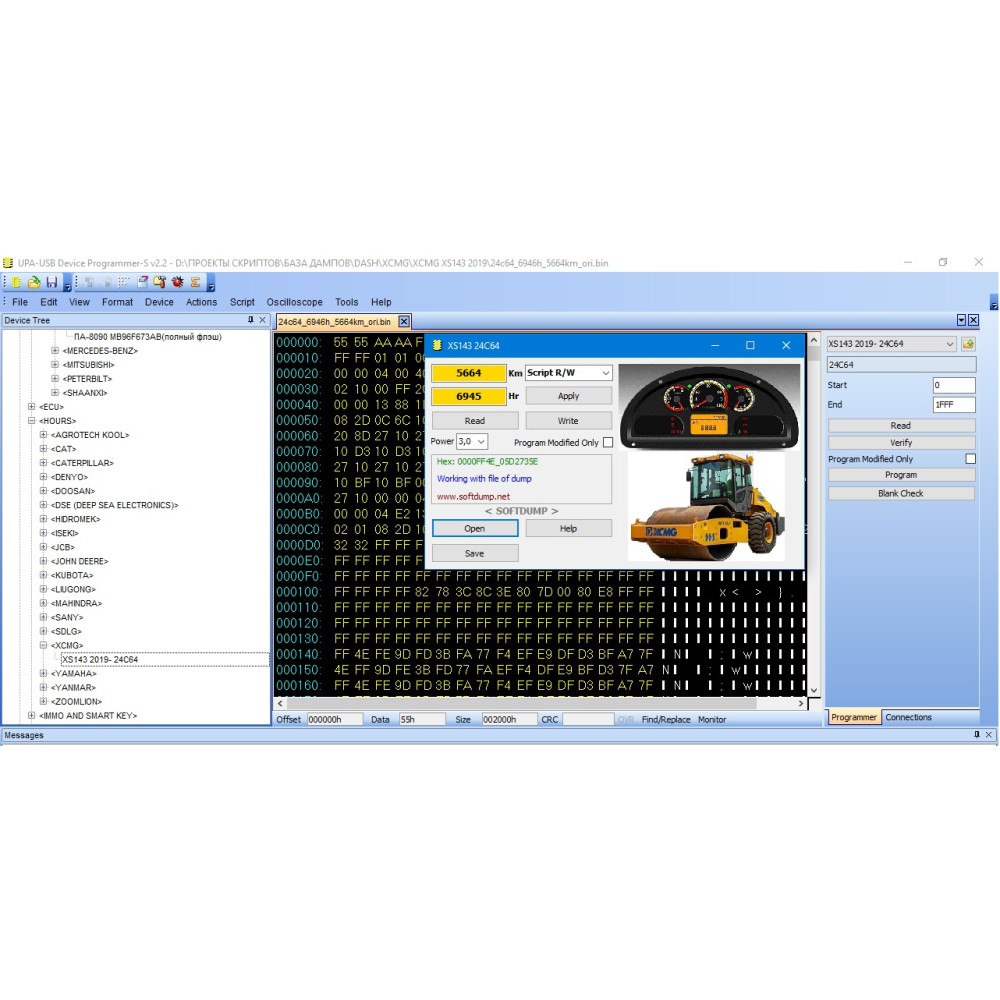This screenshot has width=1000, height=1000.
Task: Switch to the Programmer tab
Action: pyautogui.click(x=853, y=717)
